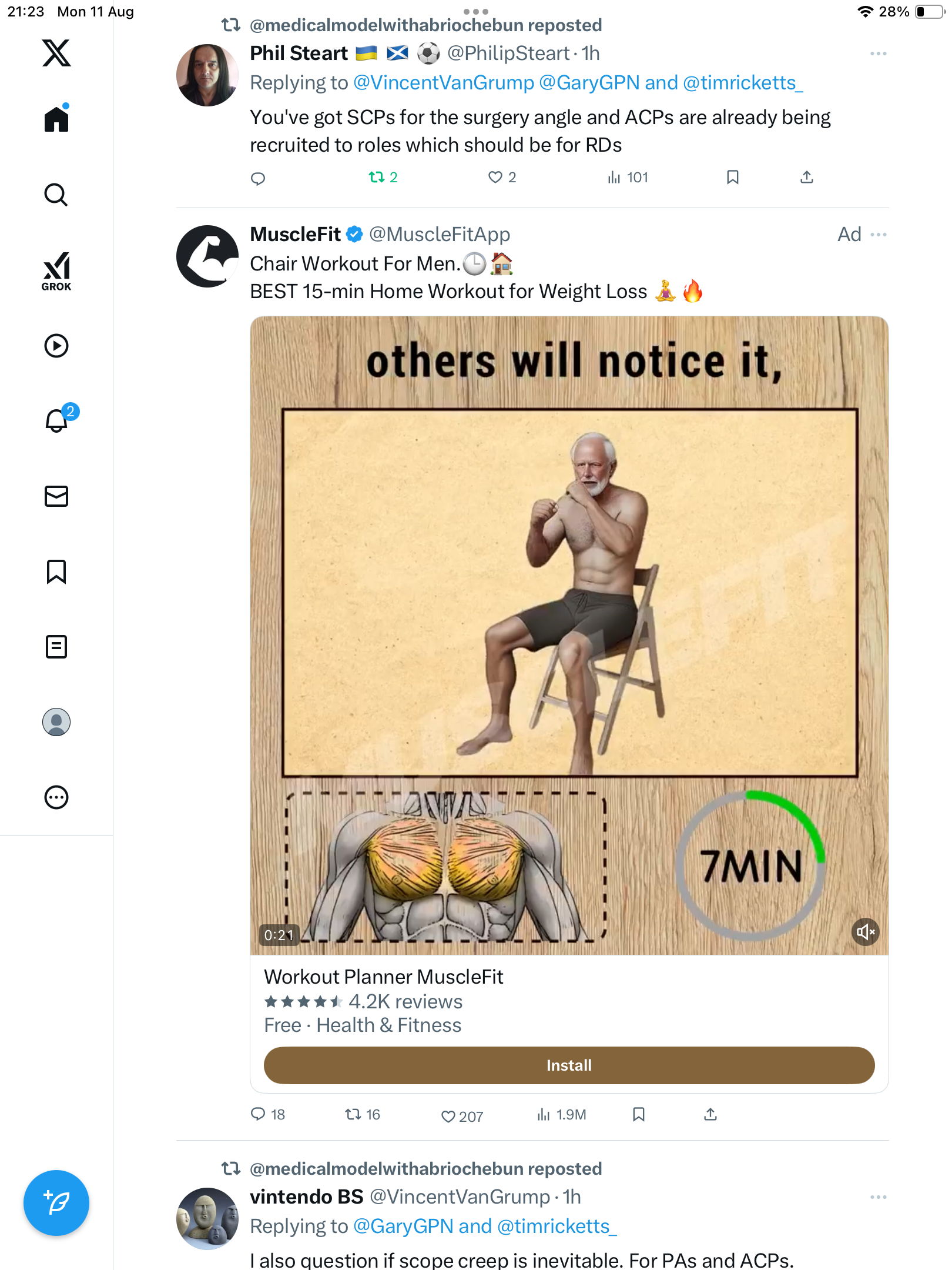Image resolution: width=952 pixels, height=1270 pixels.
Task: Open the @VincentVanGrump mention link
Action: pos(444,83)
